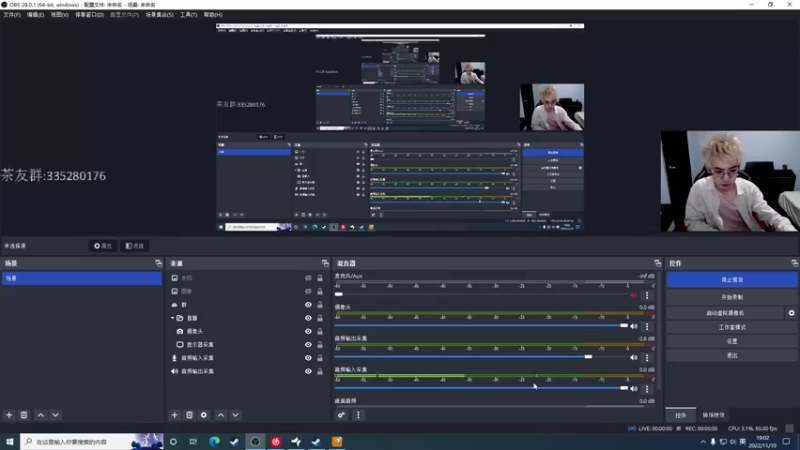Mute the 音频输出采集 channel
The image size is (800, 450).
pos(634,358)
